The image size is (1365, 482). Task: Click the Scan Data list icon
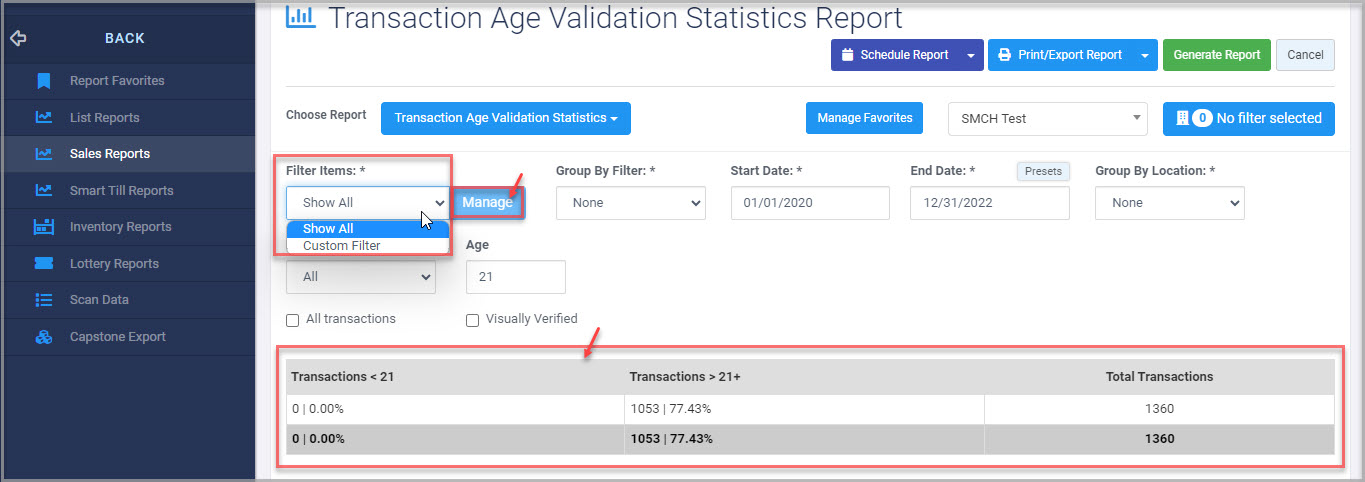[43, 300]
